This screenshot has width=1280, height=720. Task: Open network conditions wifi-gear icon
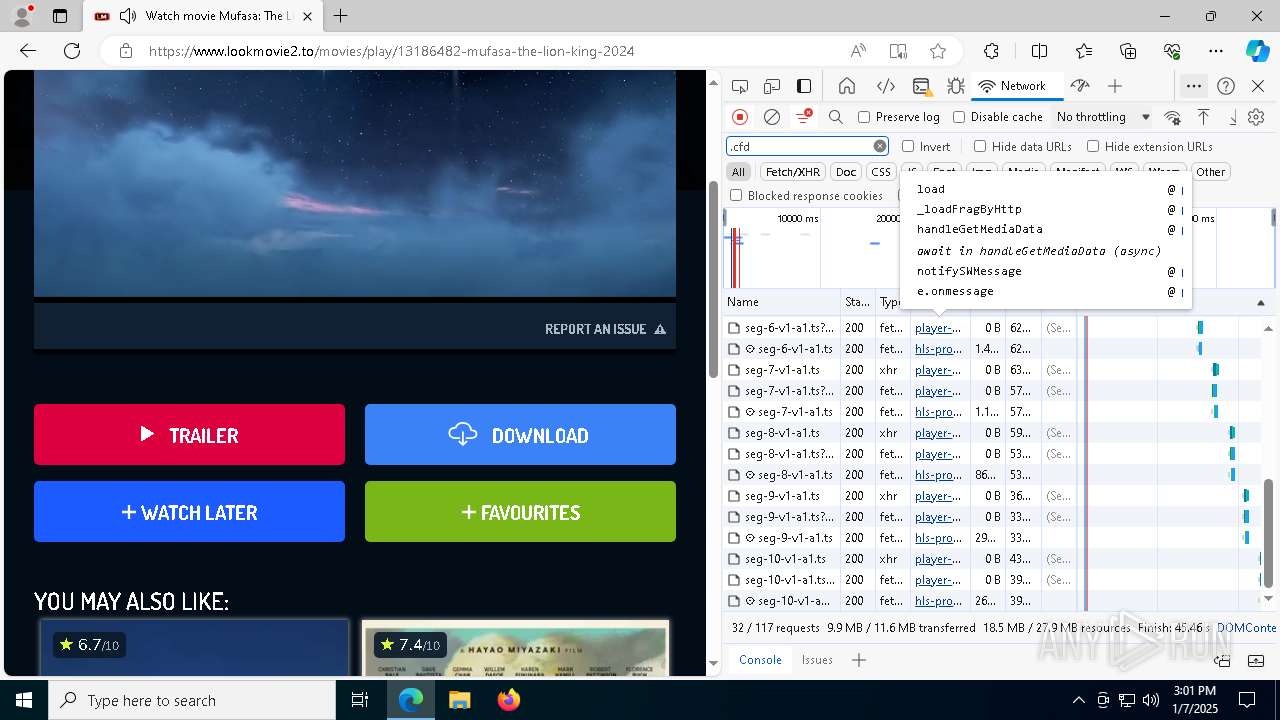tap(1173, 117)
